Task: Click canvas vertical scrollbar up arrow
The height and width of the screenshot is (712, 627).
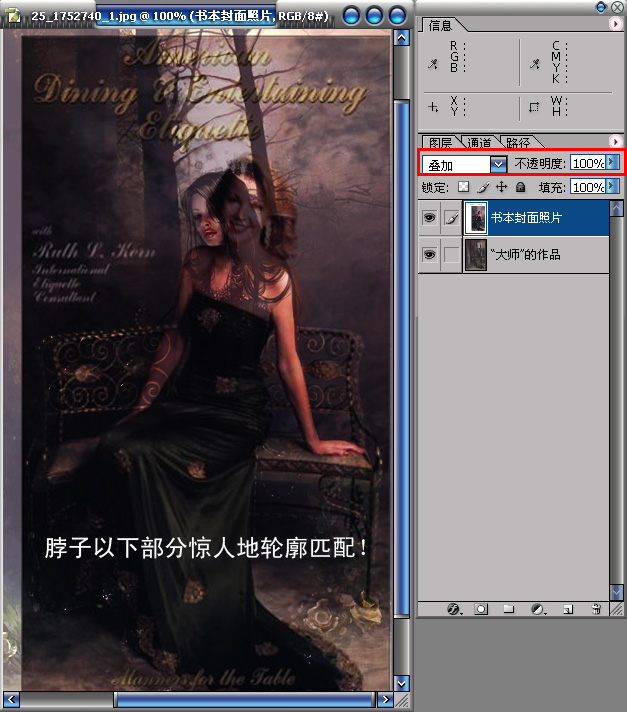Action: coord(401,38)
